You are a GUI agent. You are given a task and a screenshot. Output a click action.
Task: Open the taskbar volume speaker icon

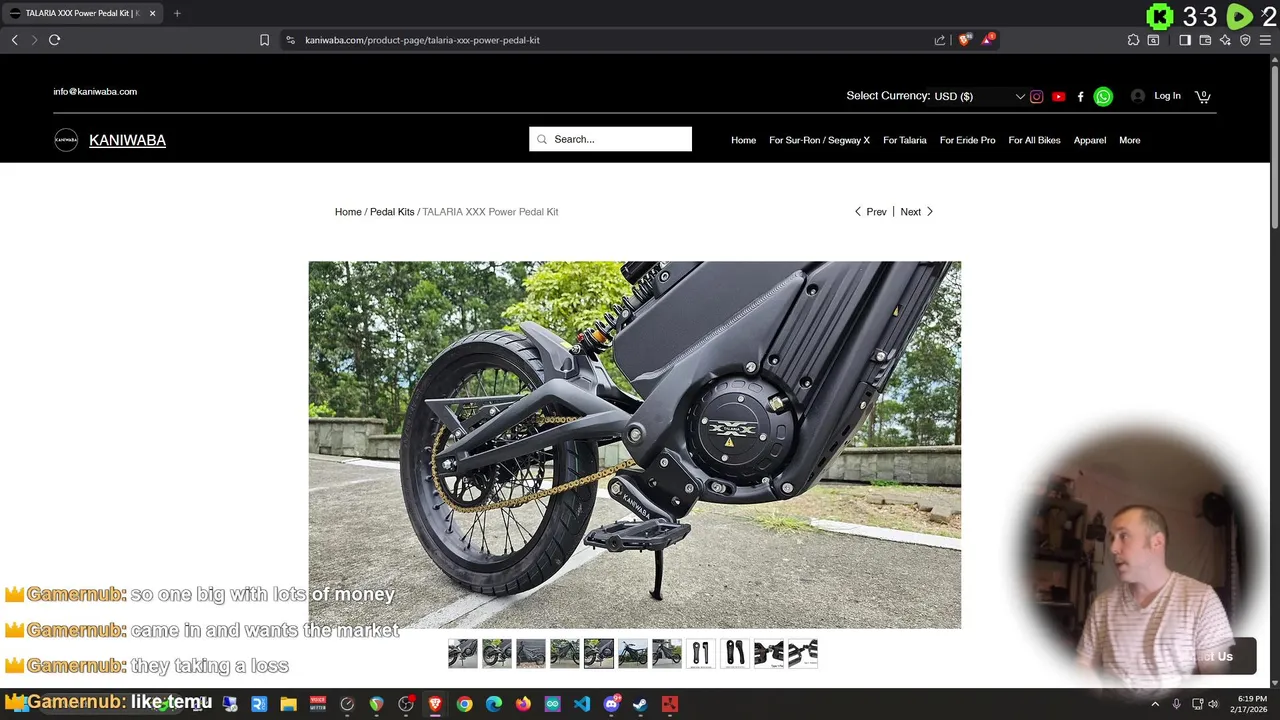point(1213,704)
